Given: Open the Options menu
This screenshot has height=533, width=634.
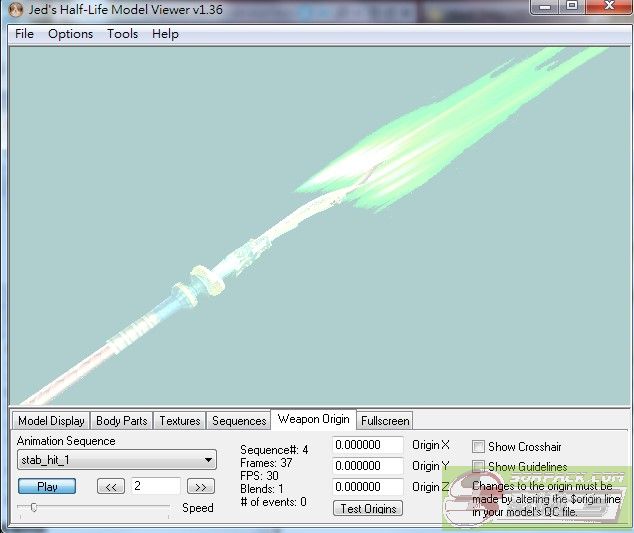Looking at the screenshot, I should [x=70, y=33].
